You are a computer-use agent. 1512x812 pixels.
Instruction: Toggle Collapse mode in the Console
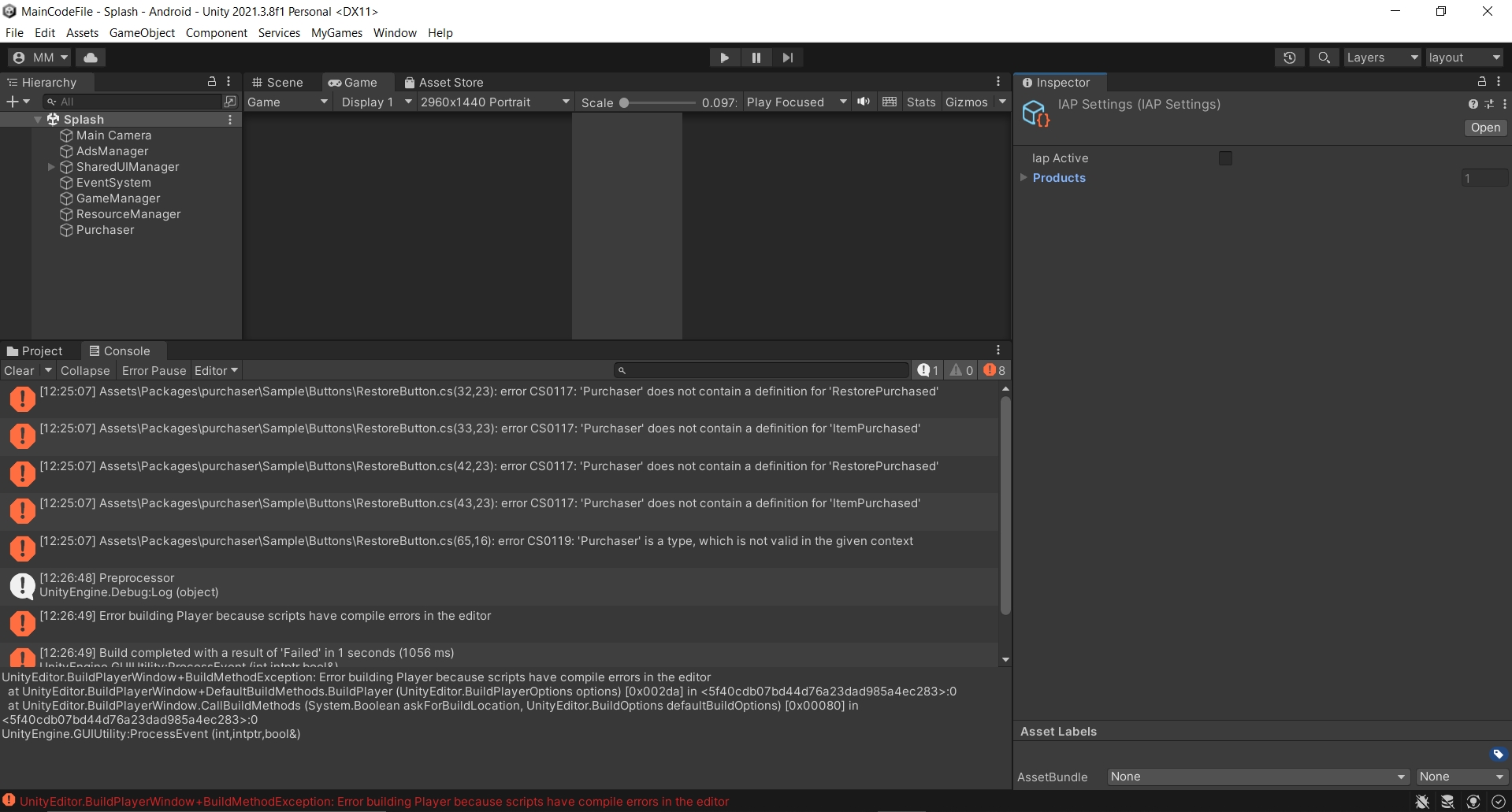pyautogui.click(x=85, y=371)
